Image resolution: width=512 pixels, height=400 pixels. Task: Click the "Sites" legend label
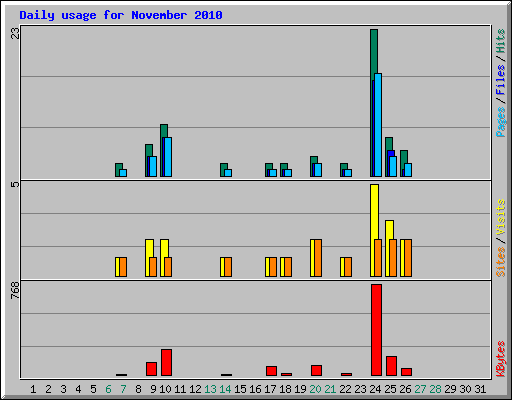click(x=500, y=262)
